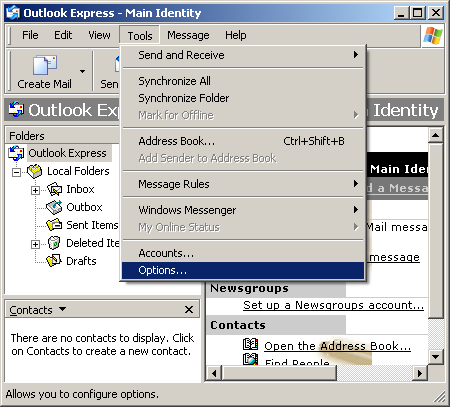Click the Outlook Express banner icon
Viewport: 450px width, 407px height.
[16, 109]
